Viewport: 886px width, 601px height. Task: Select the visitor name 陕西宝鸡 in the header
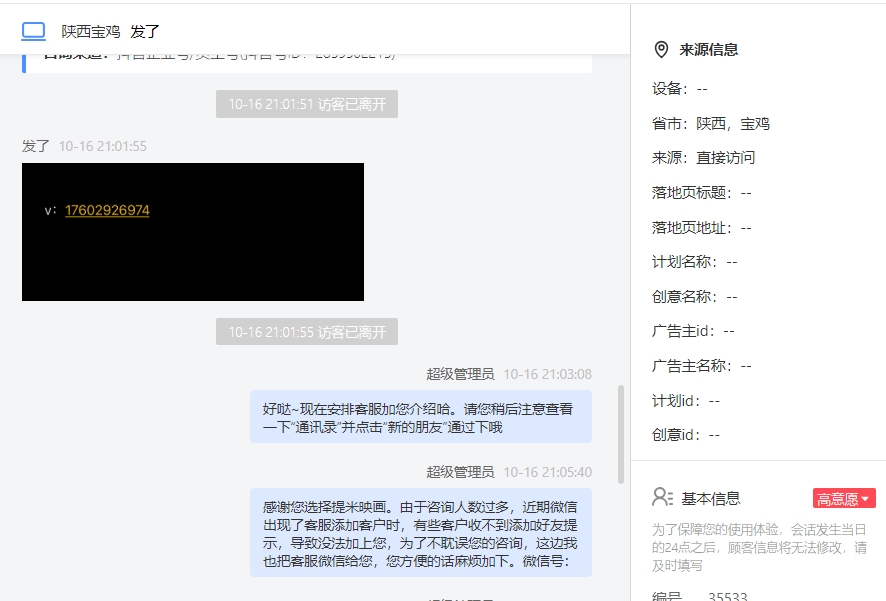91,32
